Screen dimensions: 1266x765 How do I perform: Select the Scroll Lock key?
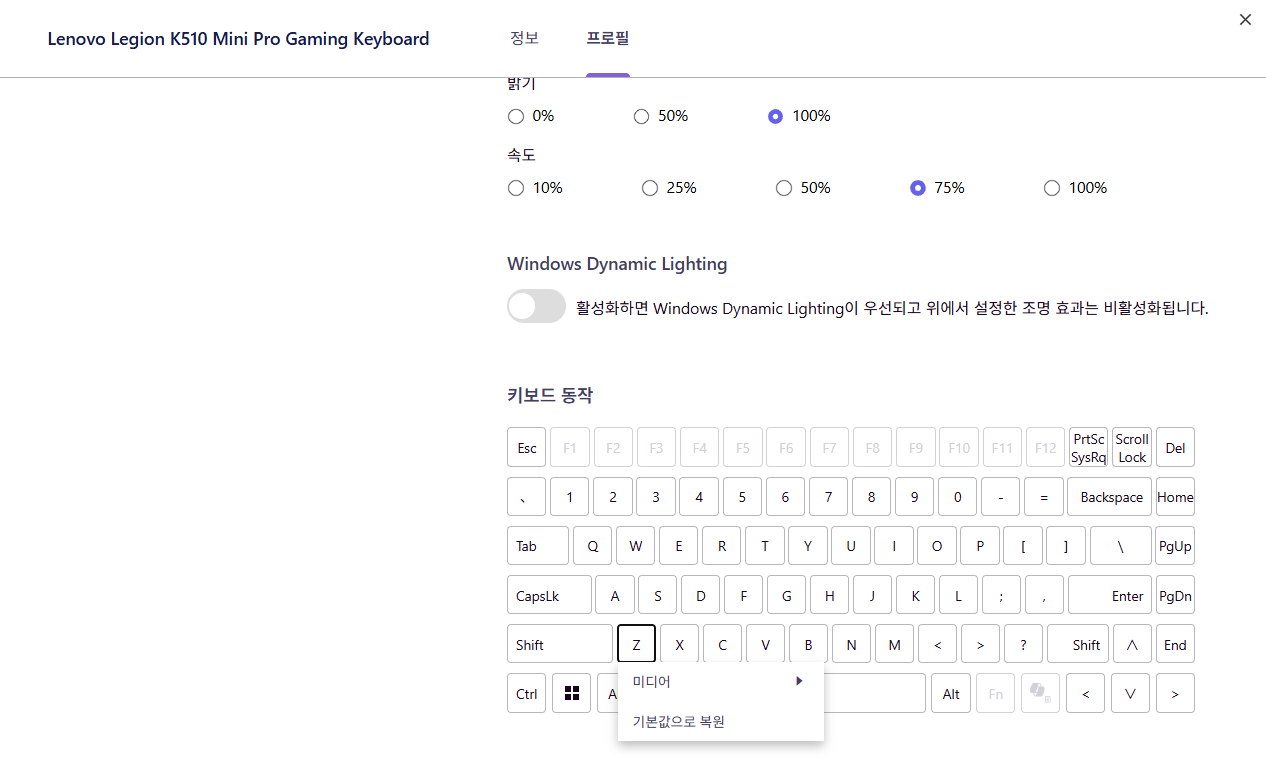coord(1132,447)
